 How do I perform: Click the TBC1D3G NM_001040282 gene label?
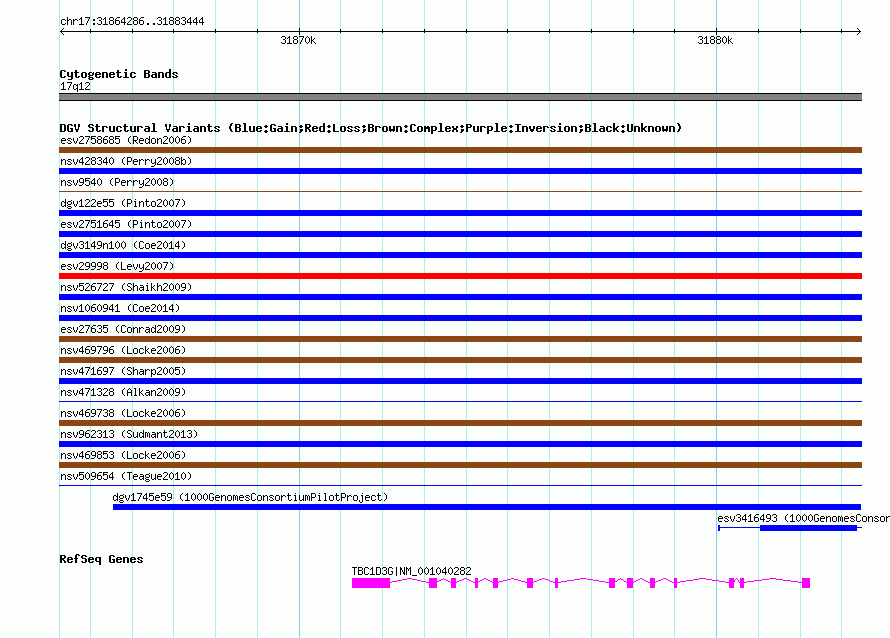point(412,571)
